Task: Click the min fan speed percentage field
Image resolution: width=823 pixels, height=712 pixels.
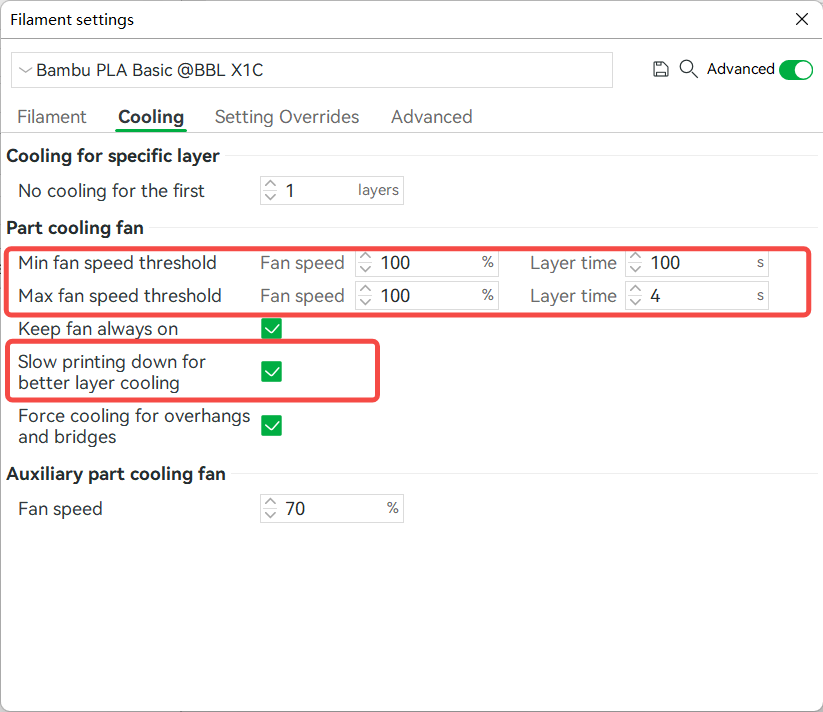Action: pos(420,263)
